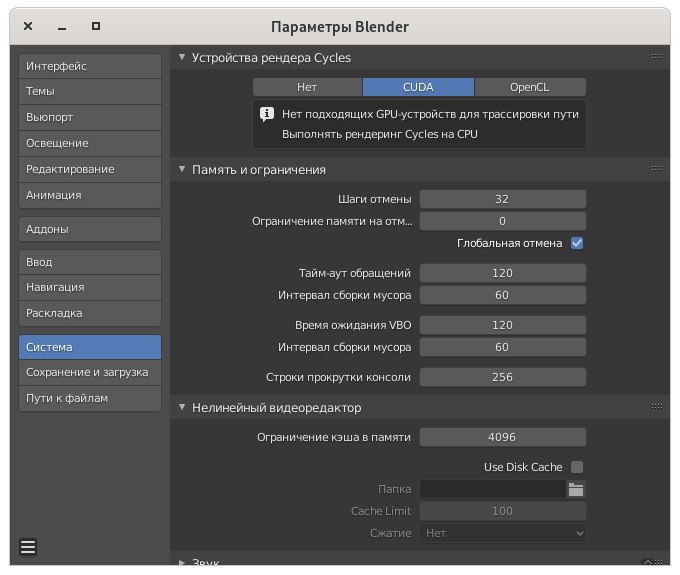Grab drag handle of Устройства рендера Cycles panel
This screenshot has width=680, height=575.
(657, 57)
